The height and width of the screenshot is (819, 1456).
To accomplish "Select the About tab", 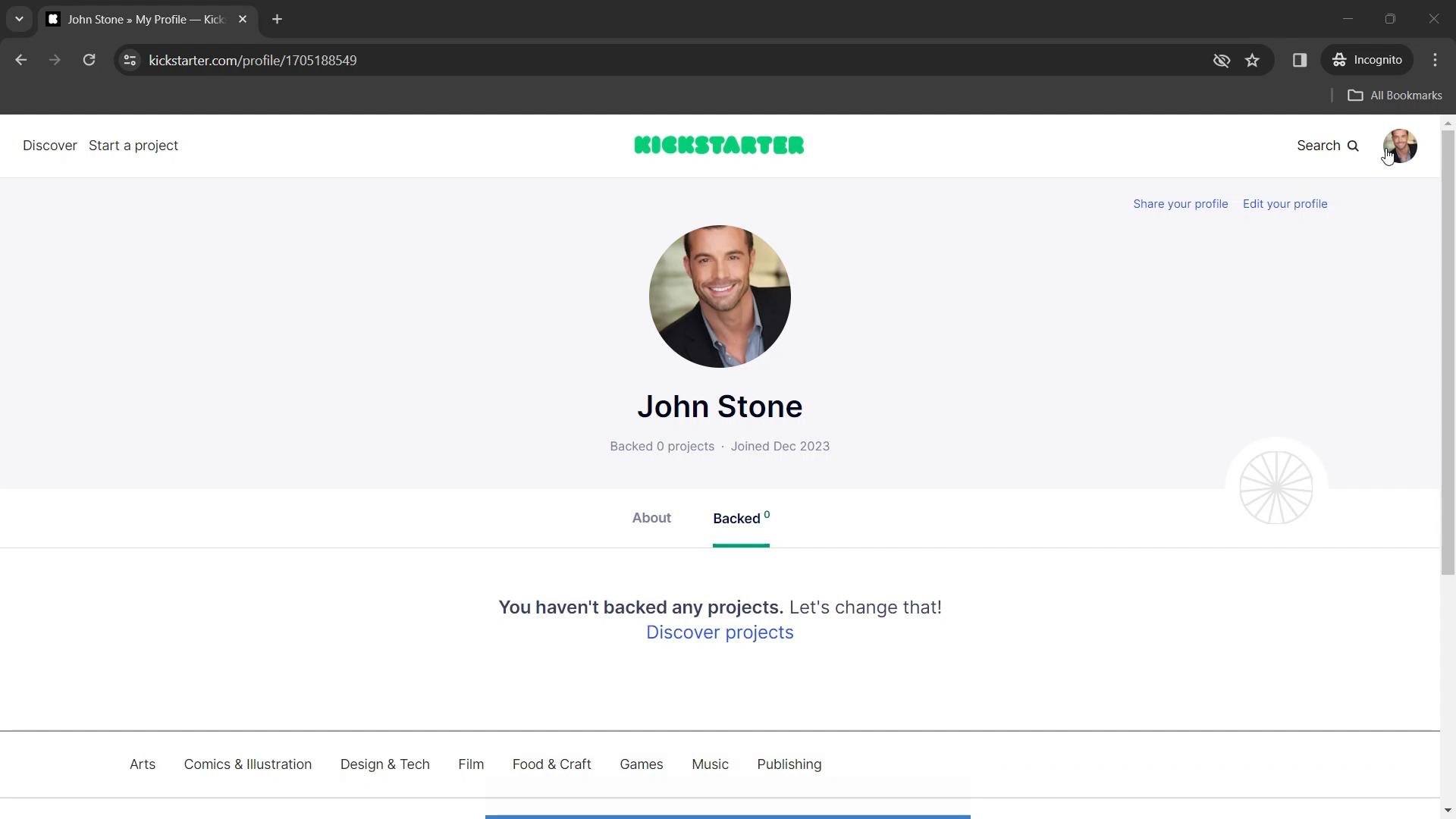I will point(651,517).
